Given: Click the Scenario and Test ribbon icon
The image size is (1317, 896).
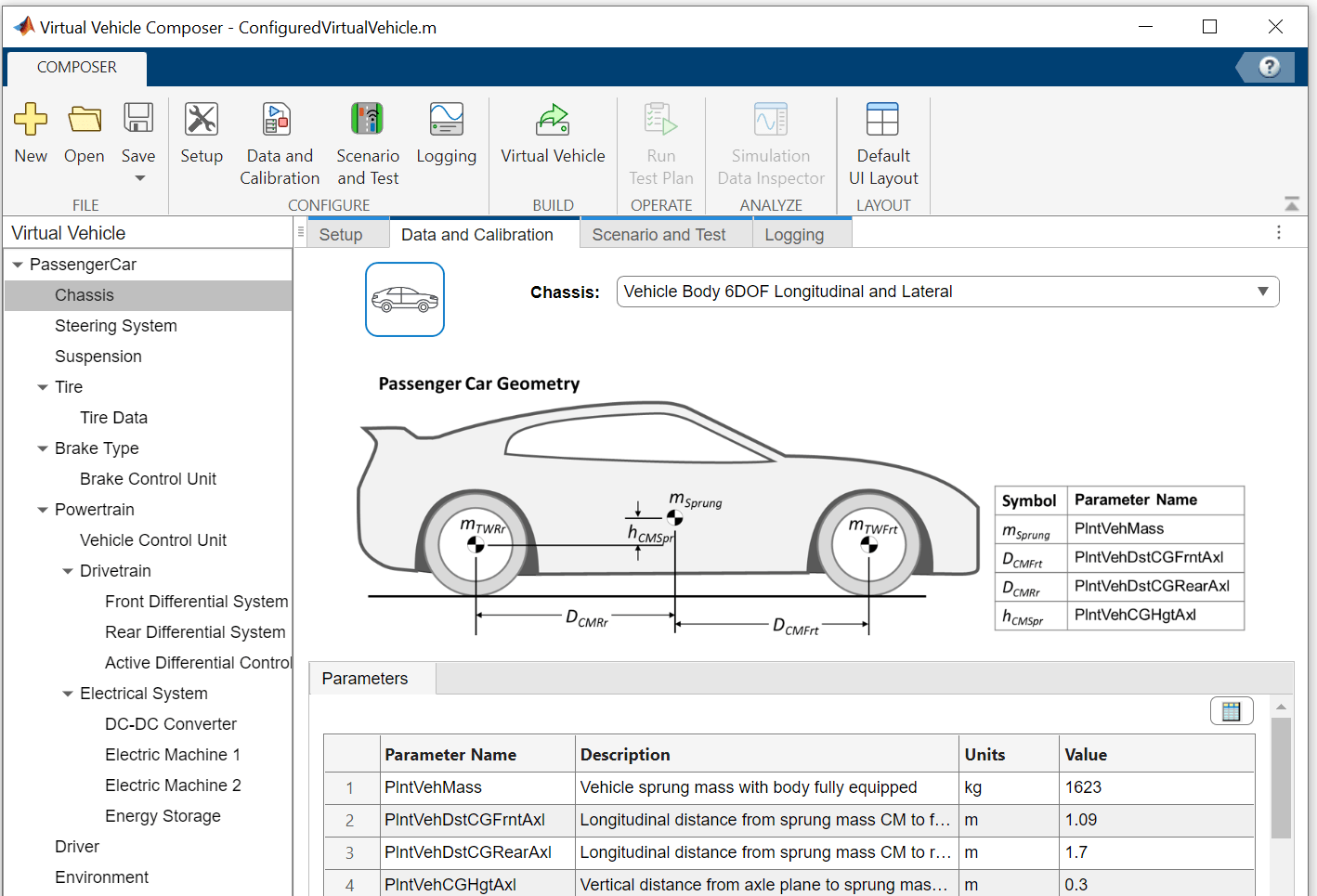Looking at the screenshot, I should (x=368, y=120).
